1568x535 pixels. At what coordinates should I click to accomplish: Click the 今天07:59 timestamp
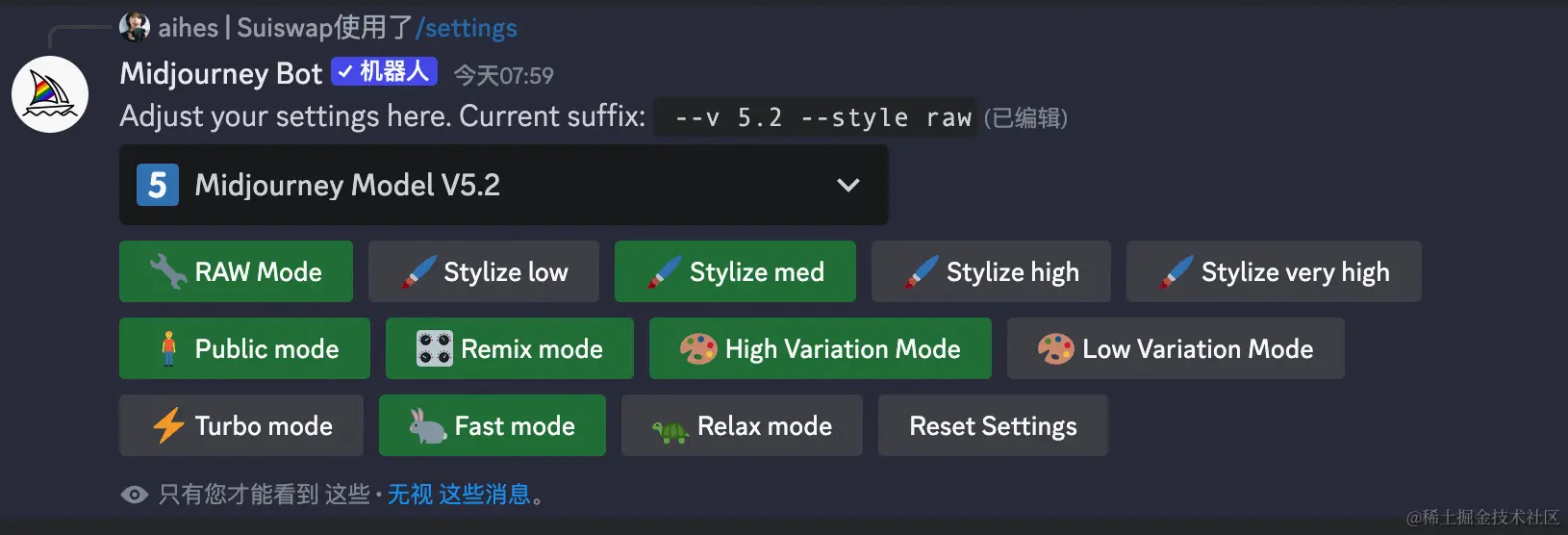[503, 75]
